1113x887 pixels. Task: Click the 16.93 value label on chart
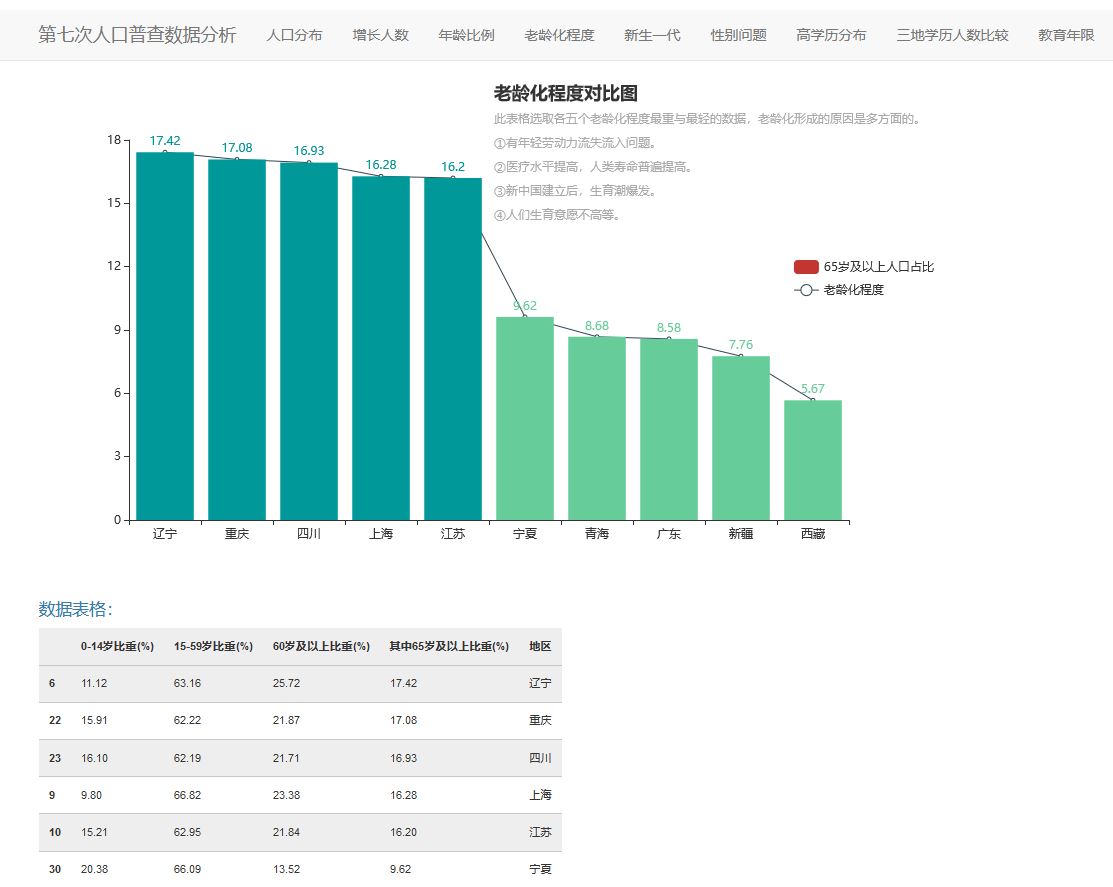pyautogui.click(x=309, y=150)
